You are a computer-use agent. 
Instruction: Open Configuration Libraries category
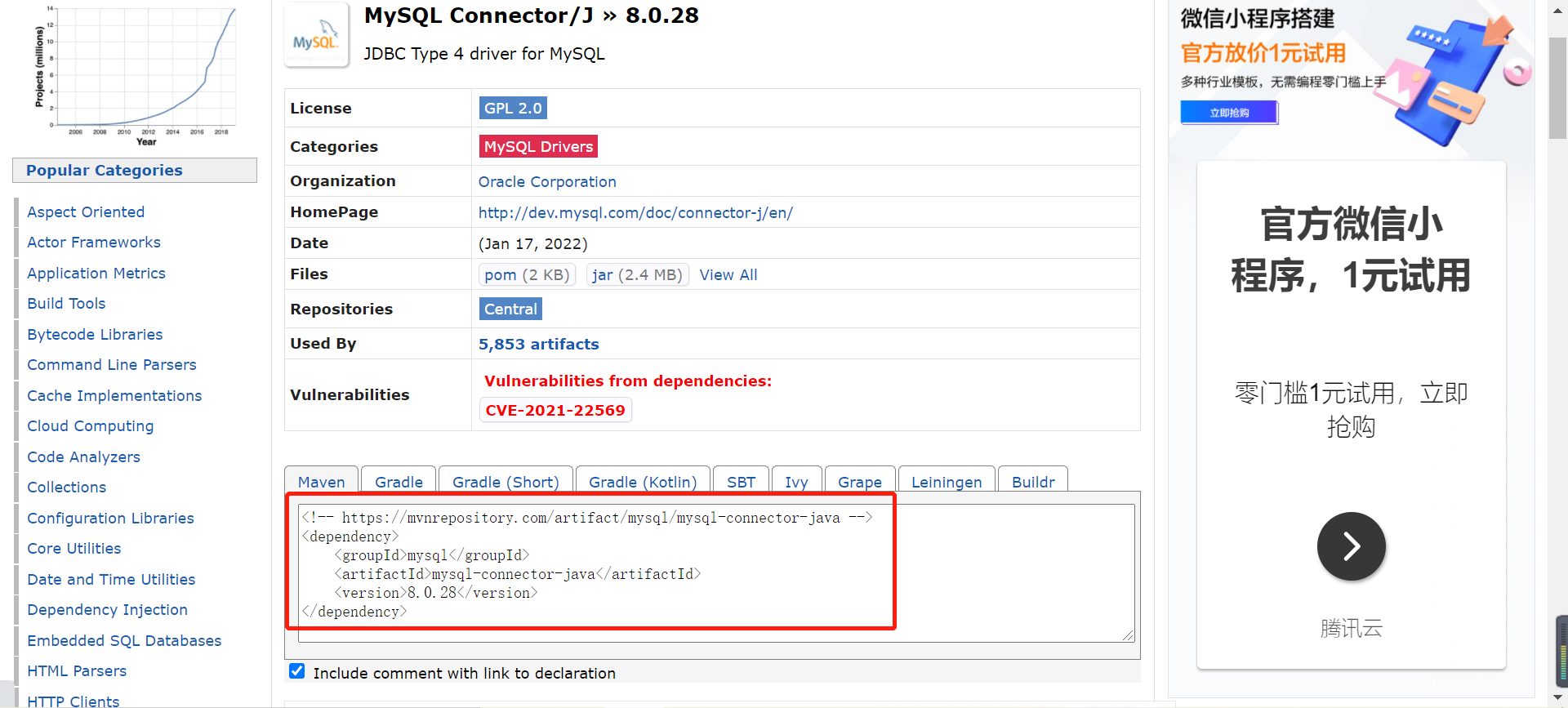pyautogui.click(x=110, y=518)
